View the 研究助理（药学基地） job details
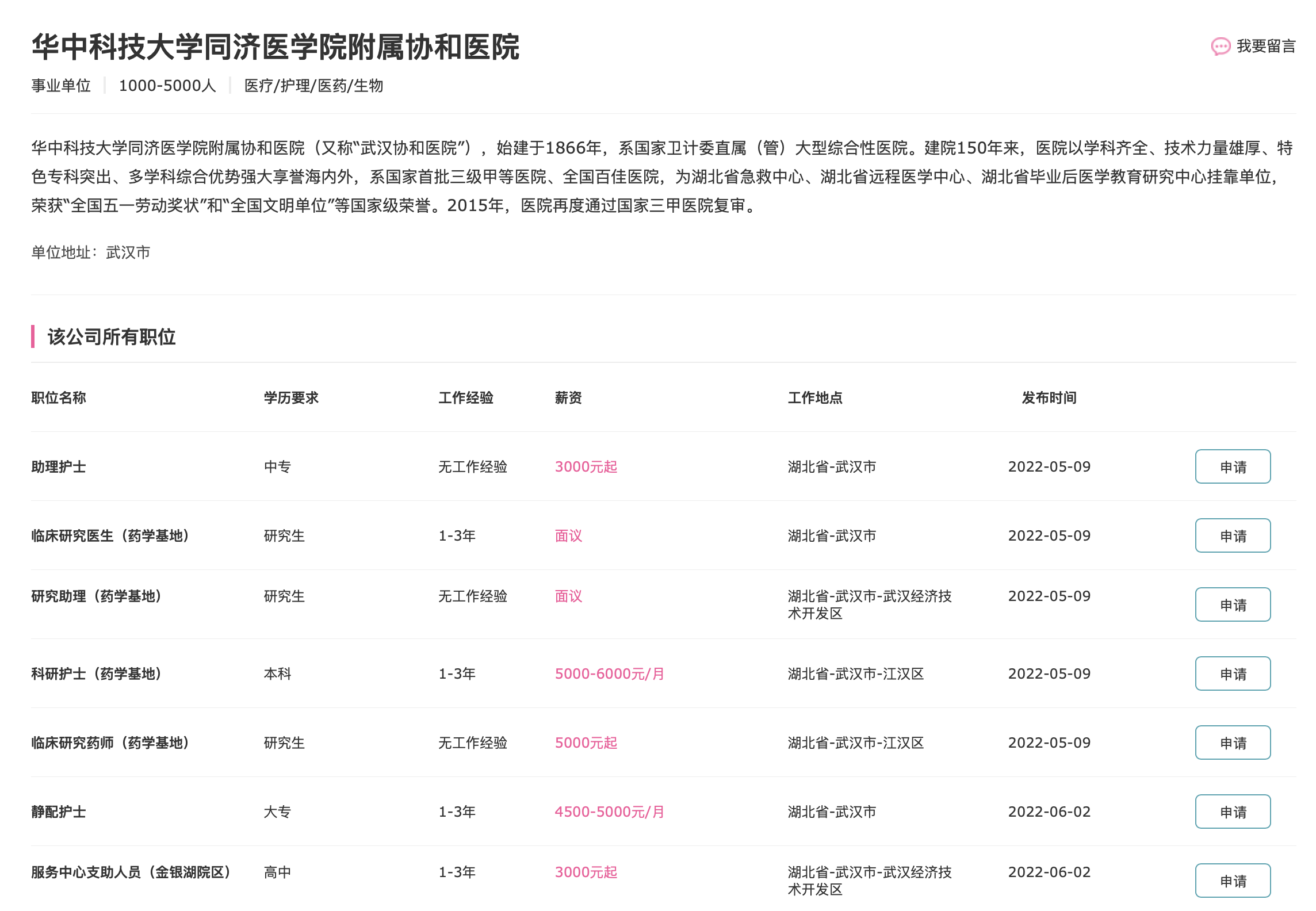 [x=97, y=596]
